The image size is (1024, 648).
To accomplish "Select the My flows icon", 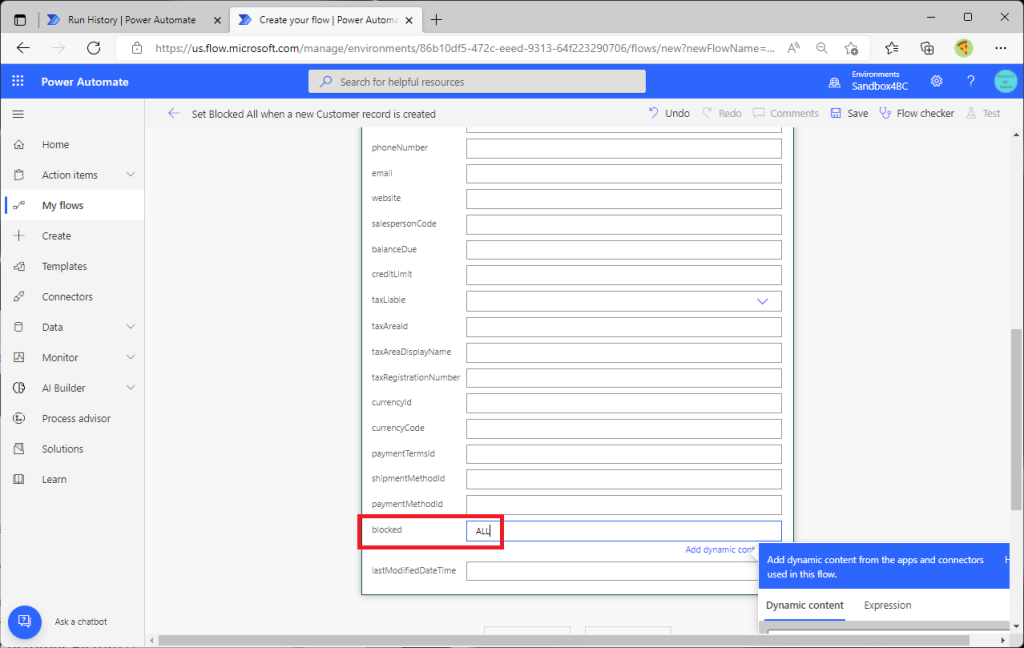I will (x=19, y=205).
